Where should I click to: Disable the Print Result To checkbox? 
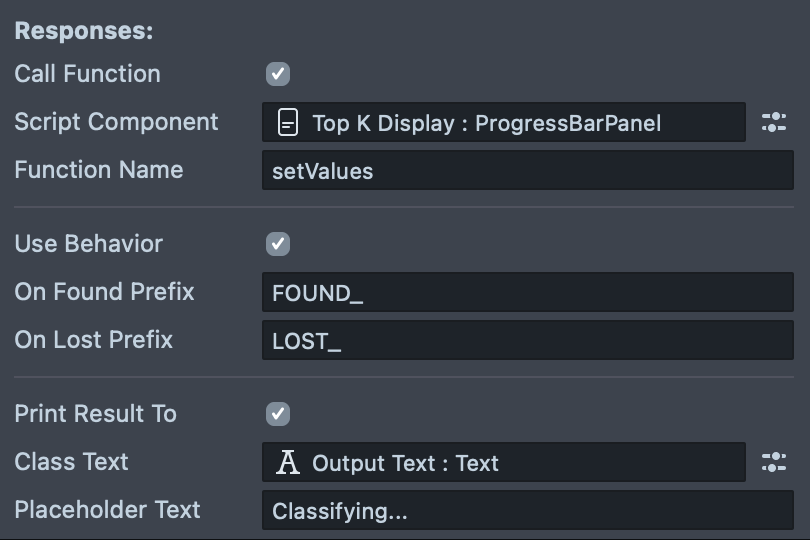click(278, 414)
